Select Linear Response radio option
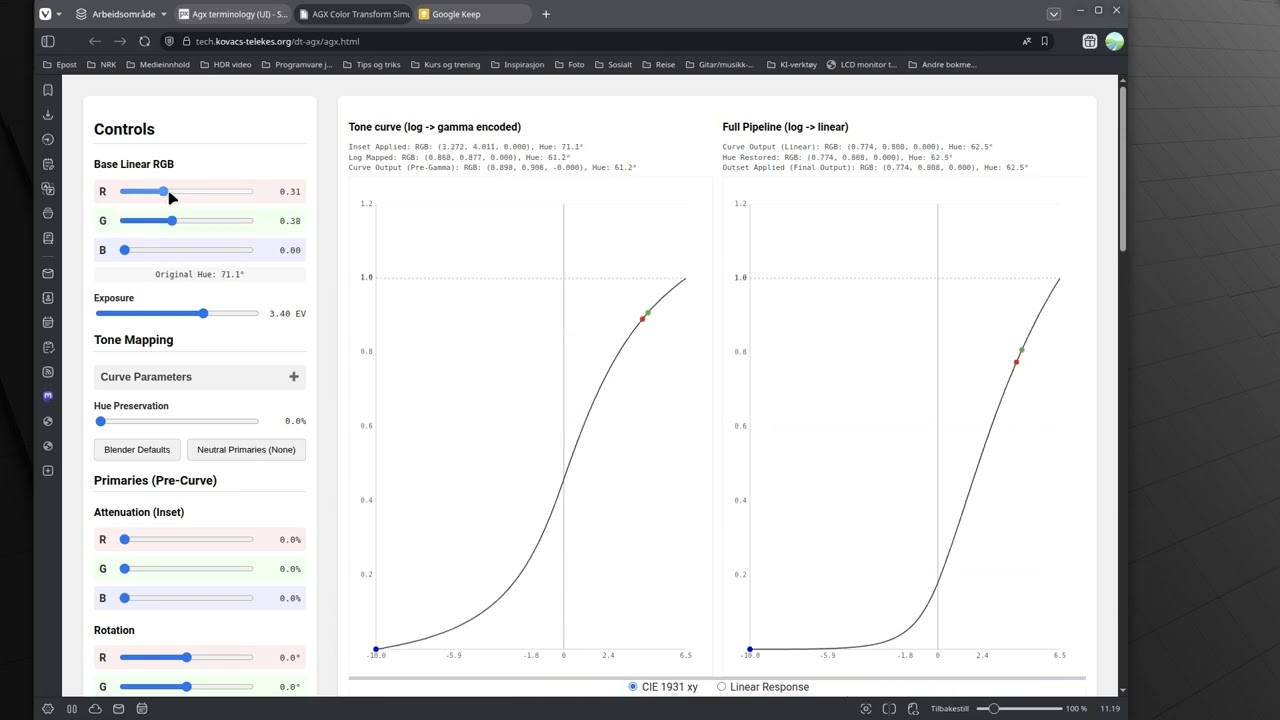 point(722,687)
